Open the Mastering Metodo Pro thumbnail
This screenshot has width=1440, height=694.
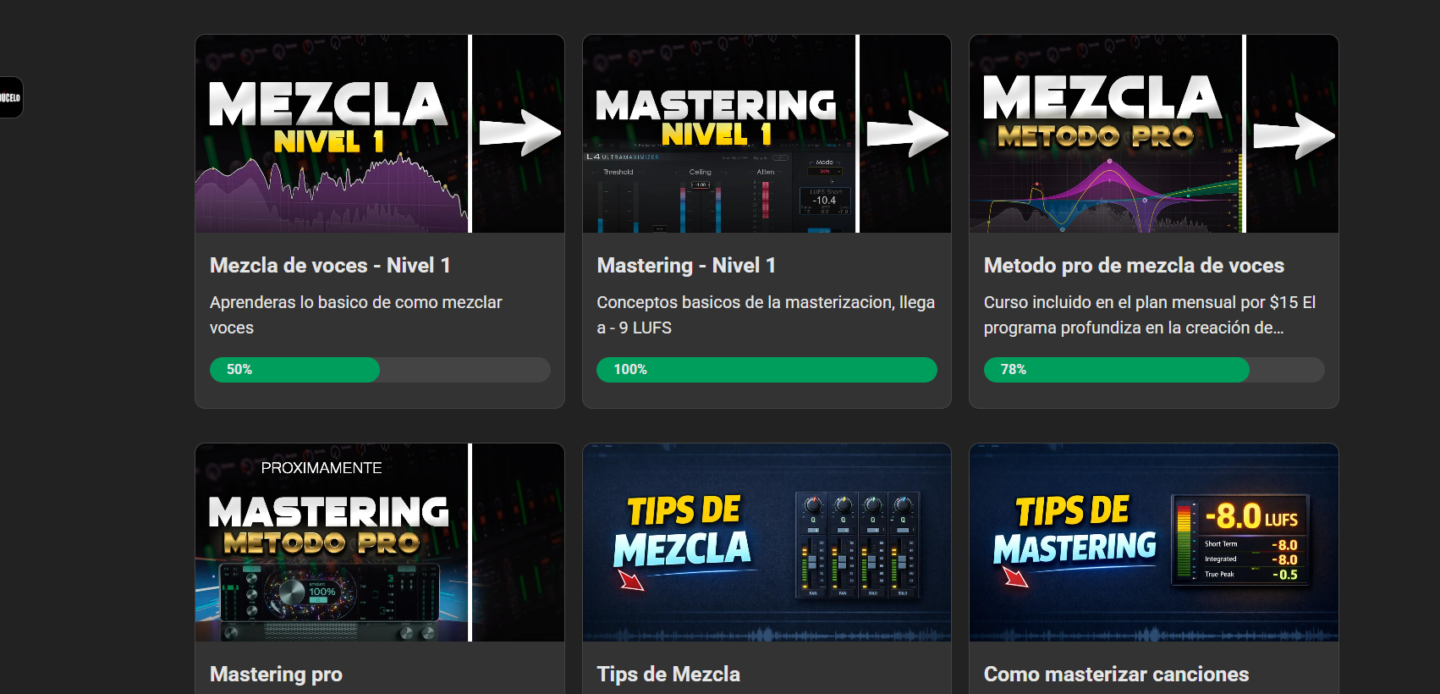[380, 542]
